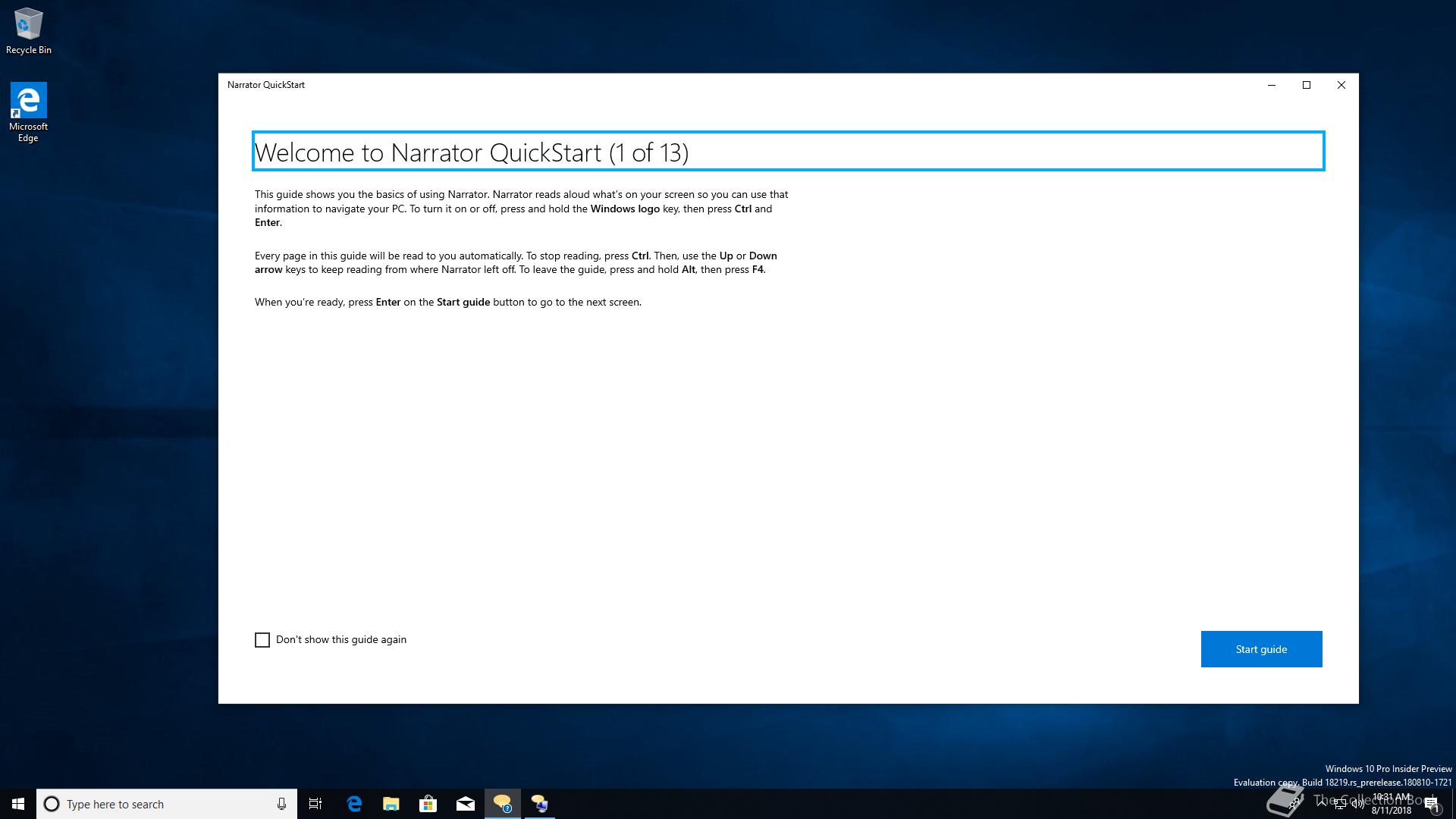Click the Start guide button

pos(1261,649)
